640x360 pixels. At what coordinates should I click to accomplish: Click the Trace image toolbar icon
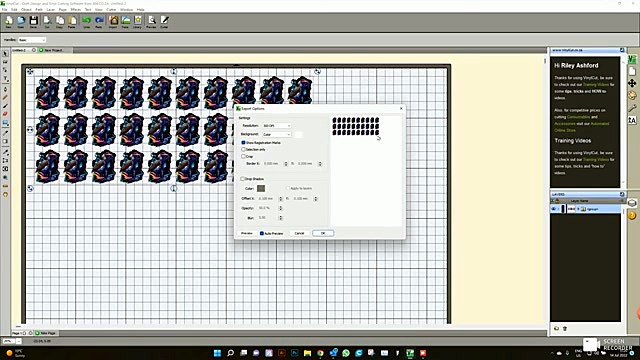pyautogui.click(x=126, y=22)
